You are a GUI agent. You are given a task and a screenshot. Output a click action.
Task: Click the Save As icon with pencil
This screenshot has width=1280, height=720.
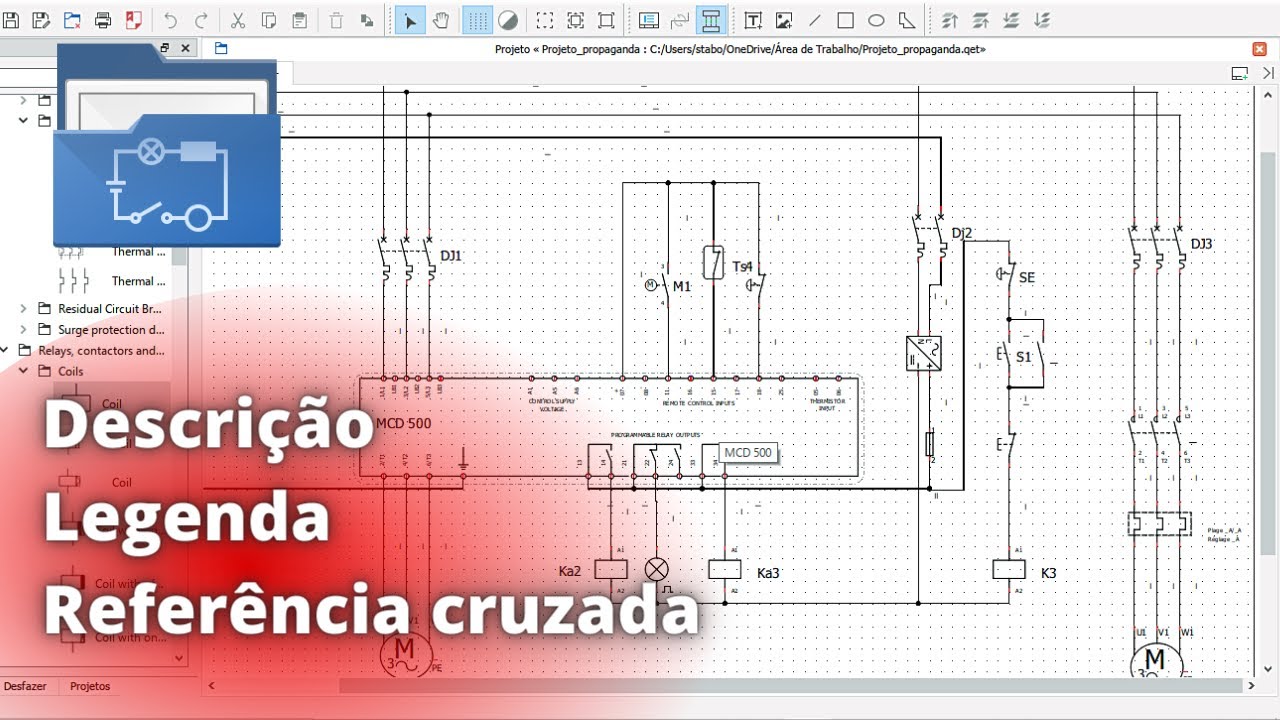pos(41,20)
